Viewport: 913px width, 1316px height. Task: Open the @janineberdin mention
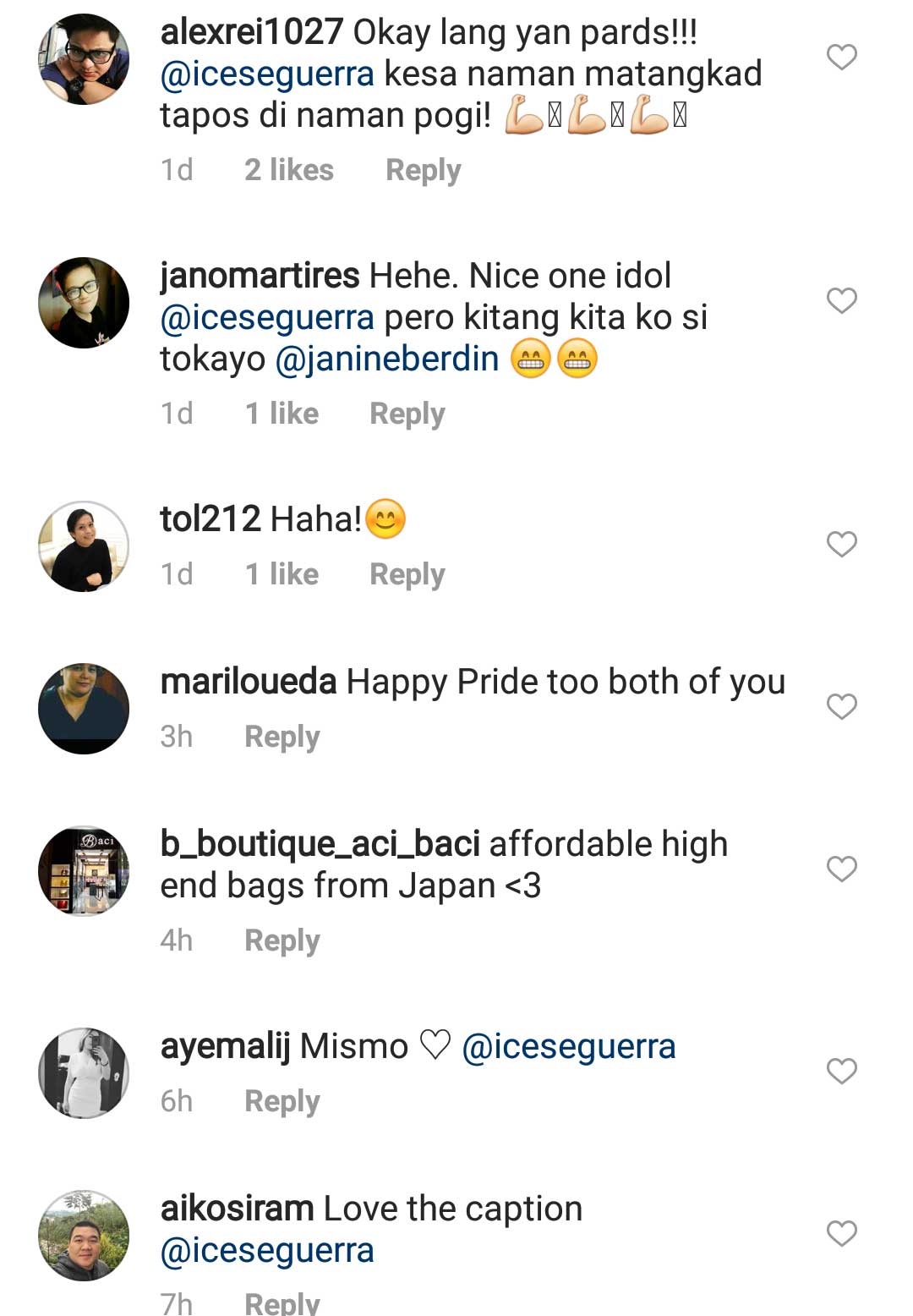(x=387, y=359)
